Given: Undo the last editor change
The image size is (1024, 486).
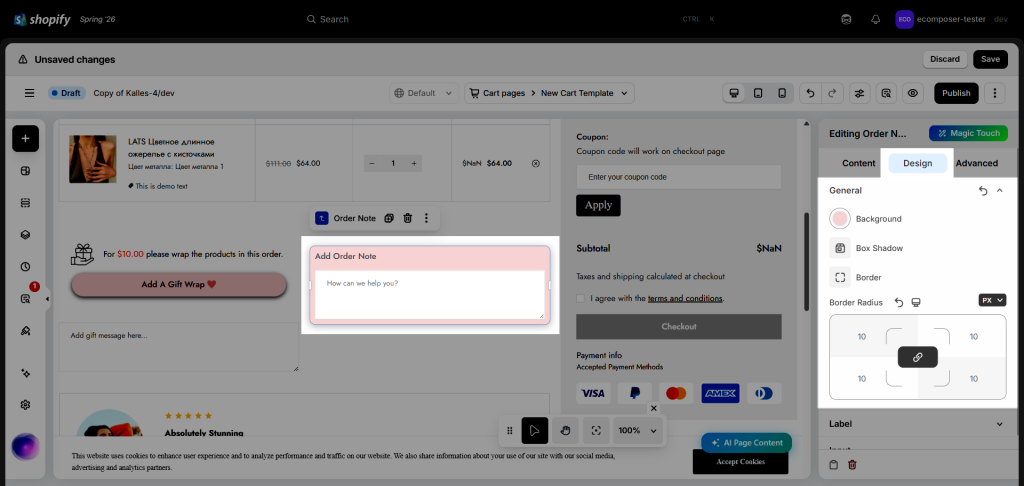Looking at the screenshot, I should (x=810, y=93).
